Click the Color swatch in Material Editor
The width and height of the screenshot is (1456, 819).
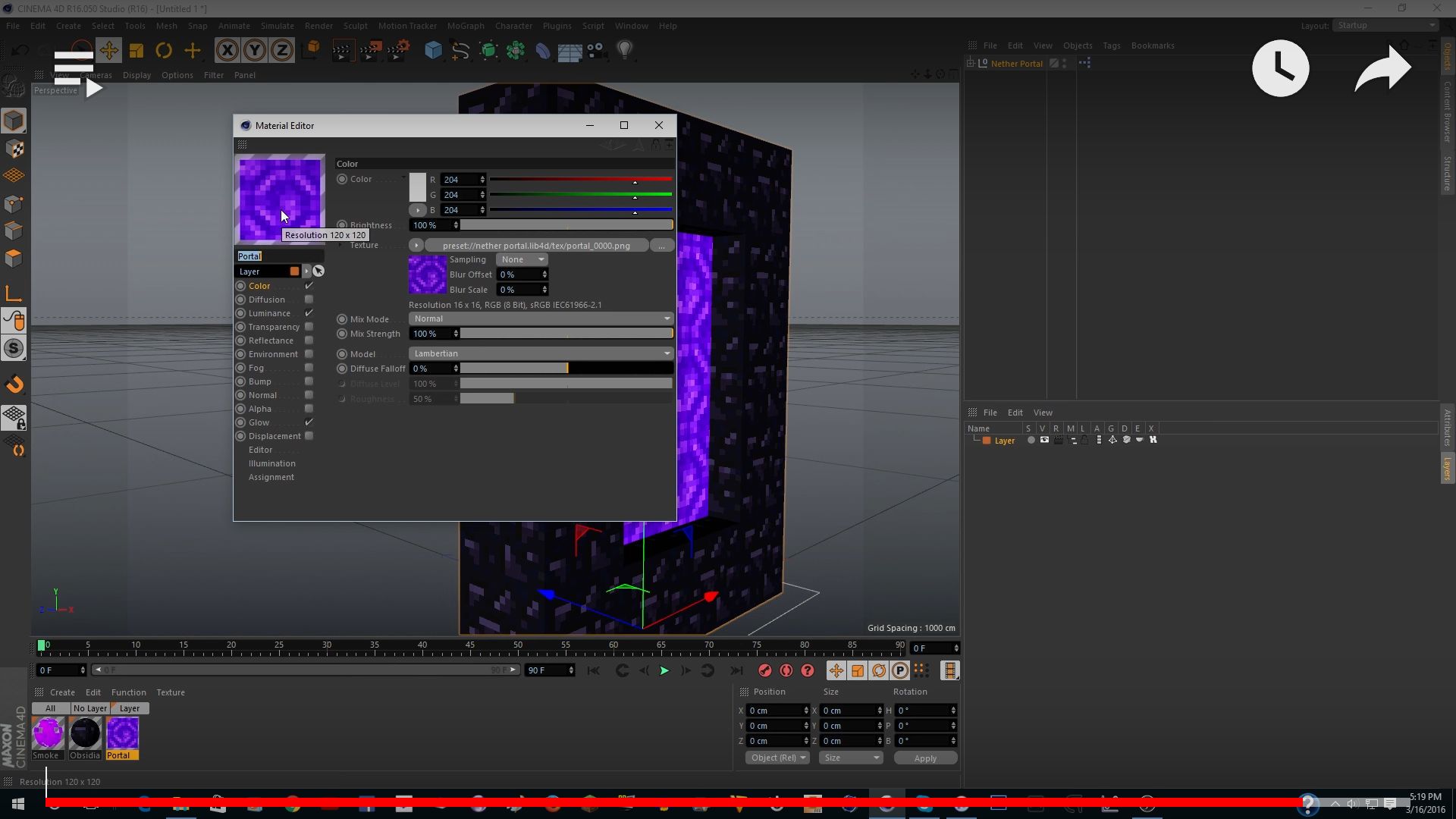tap(418, 187)
